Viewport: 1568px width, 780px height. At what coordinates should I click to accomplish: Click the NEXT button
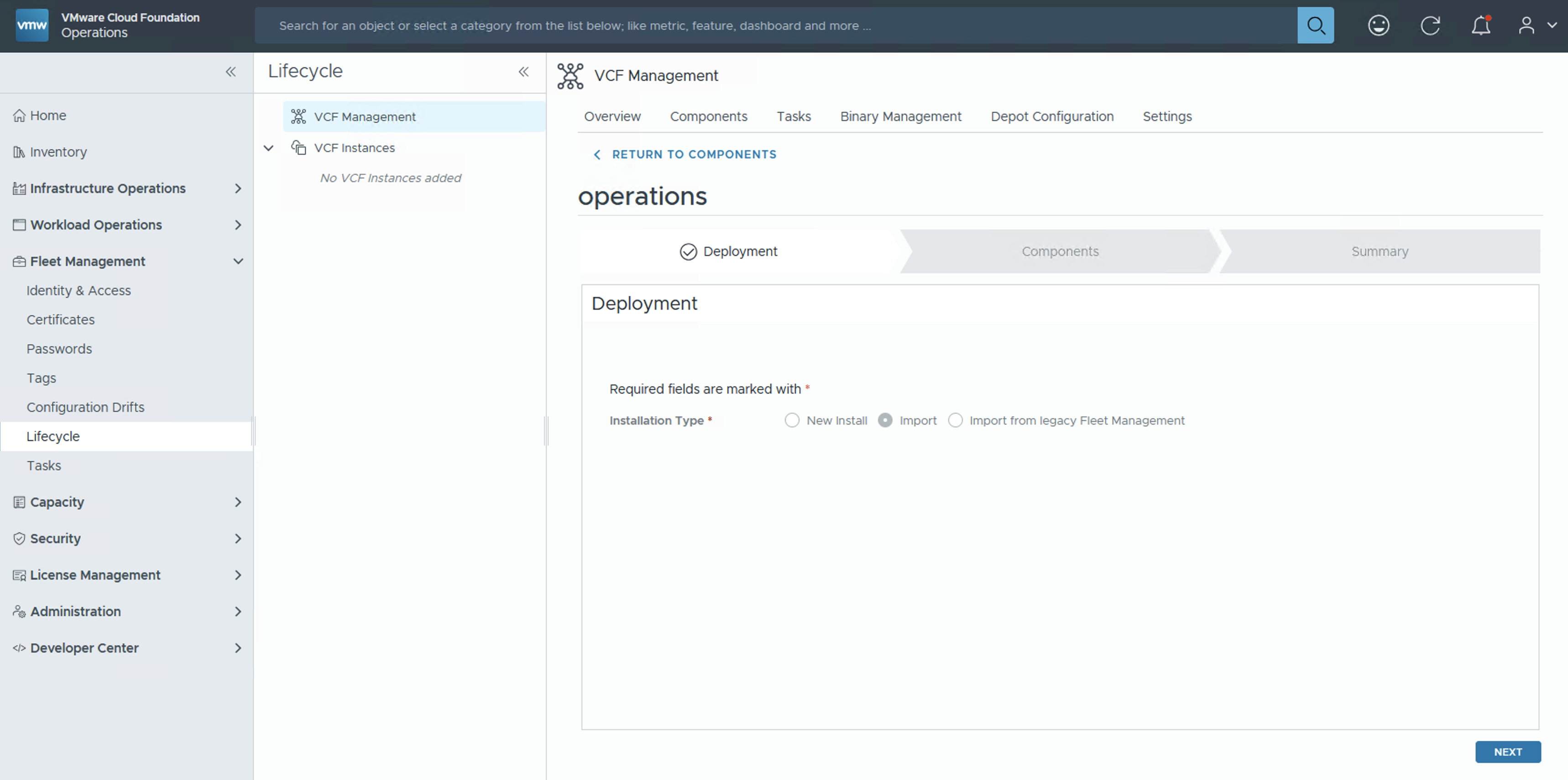tap(1507, 752)
